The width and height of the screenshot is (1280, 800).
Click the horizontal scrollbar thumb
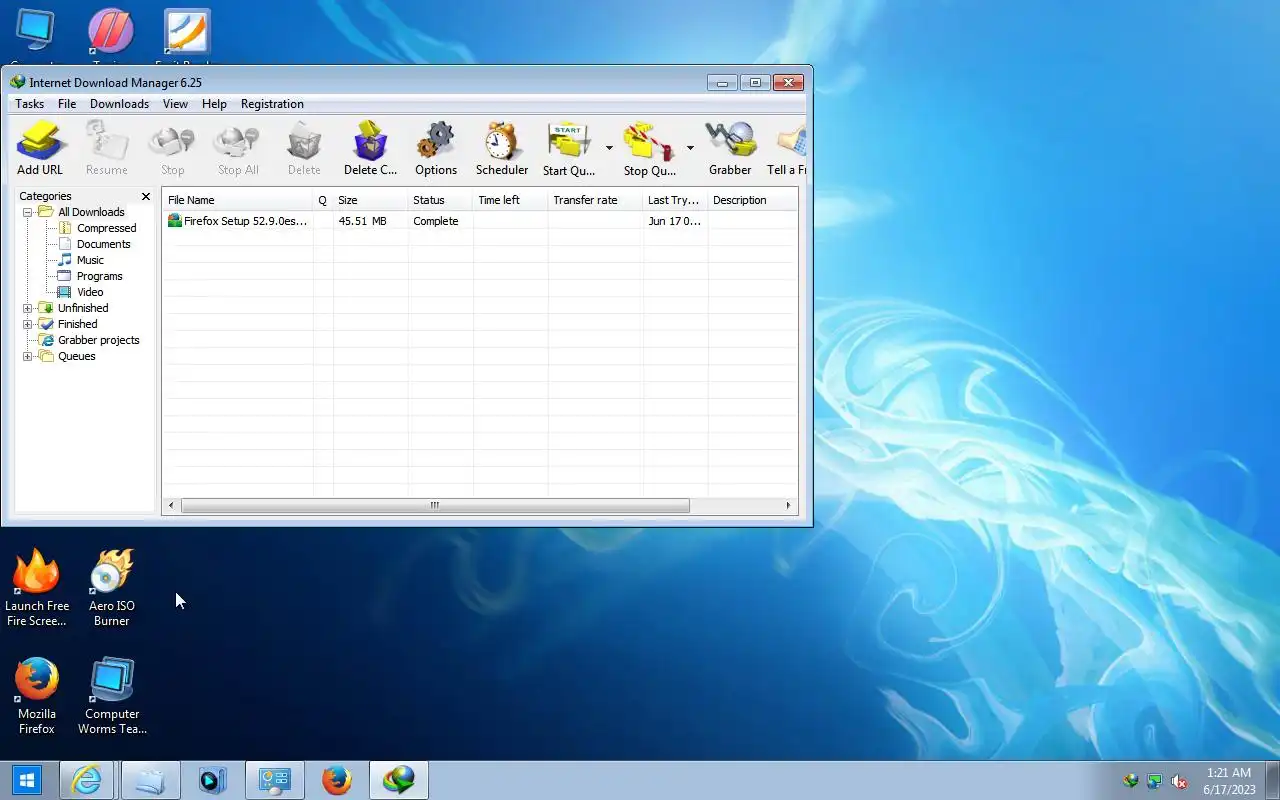click(435, 506)
